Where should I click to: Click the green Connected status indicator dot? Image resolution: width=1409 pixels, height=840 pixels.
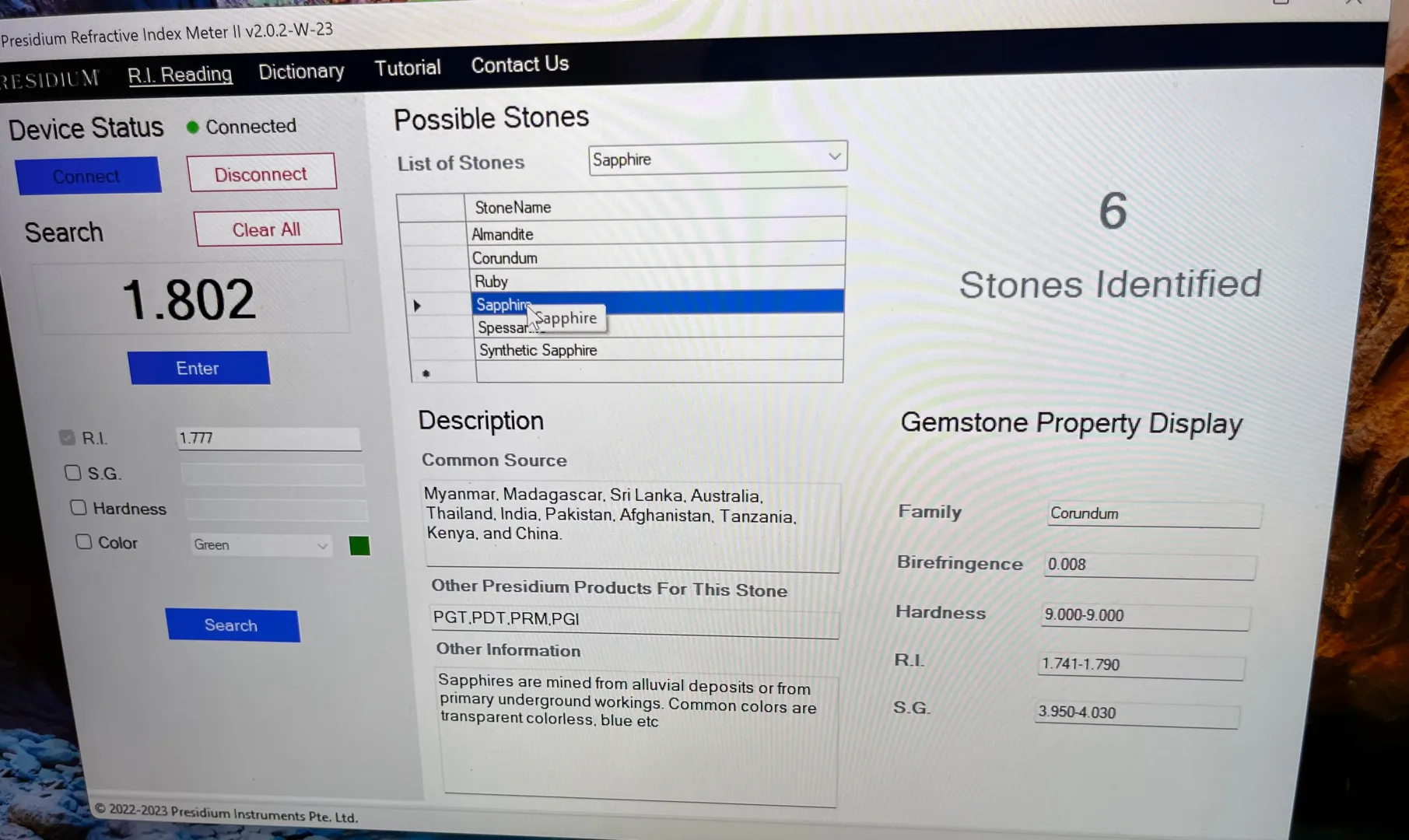tap(192, 128)
